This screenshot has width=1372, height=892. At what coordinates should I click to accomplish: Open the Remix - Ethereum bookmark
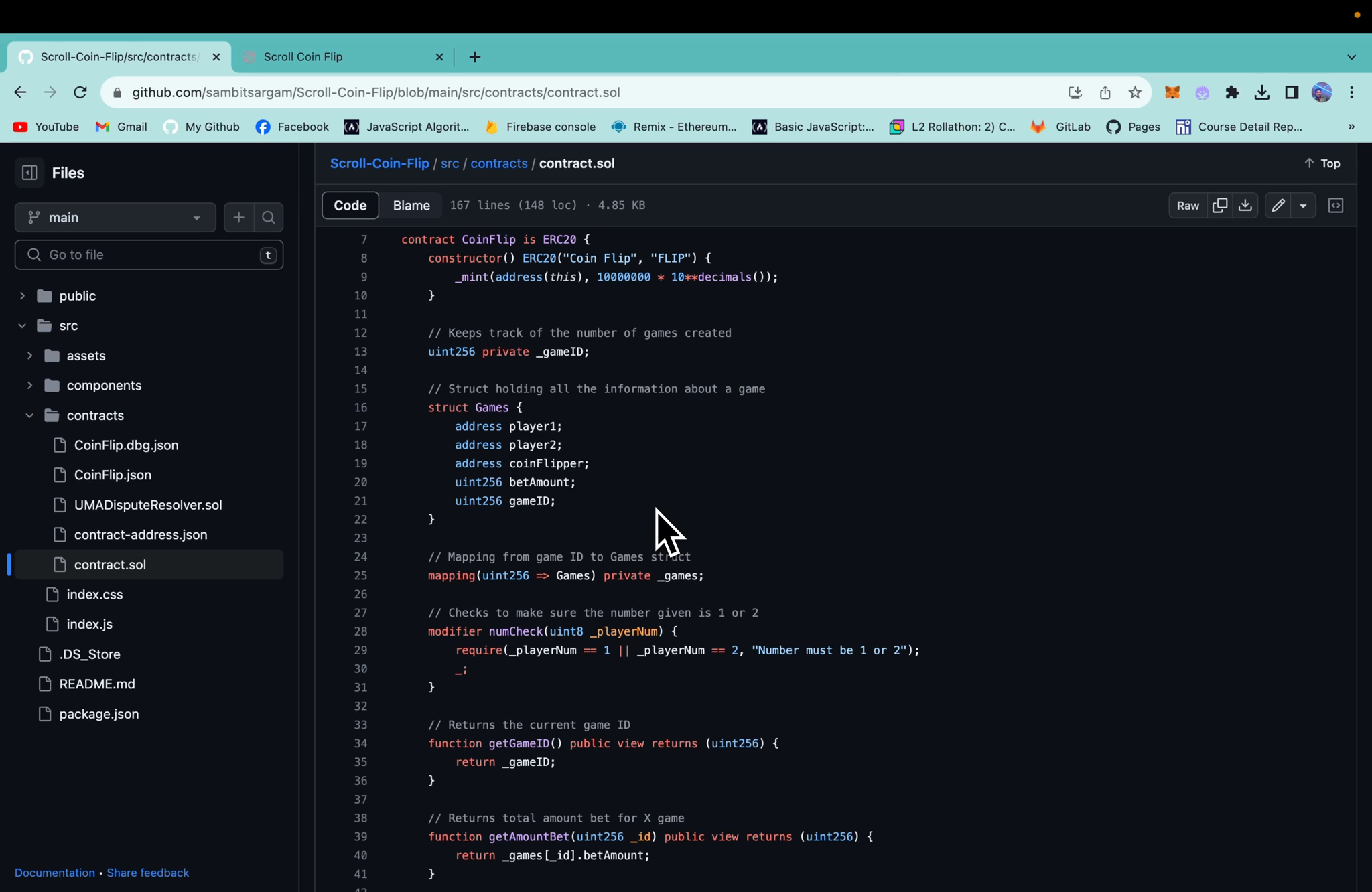(674, 127)
